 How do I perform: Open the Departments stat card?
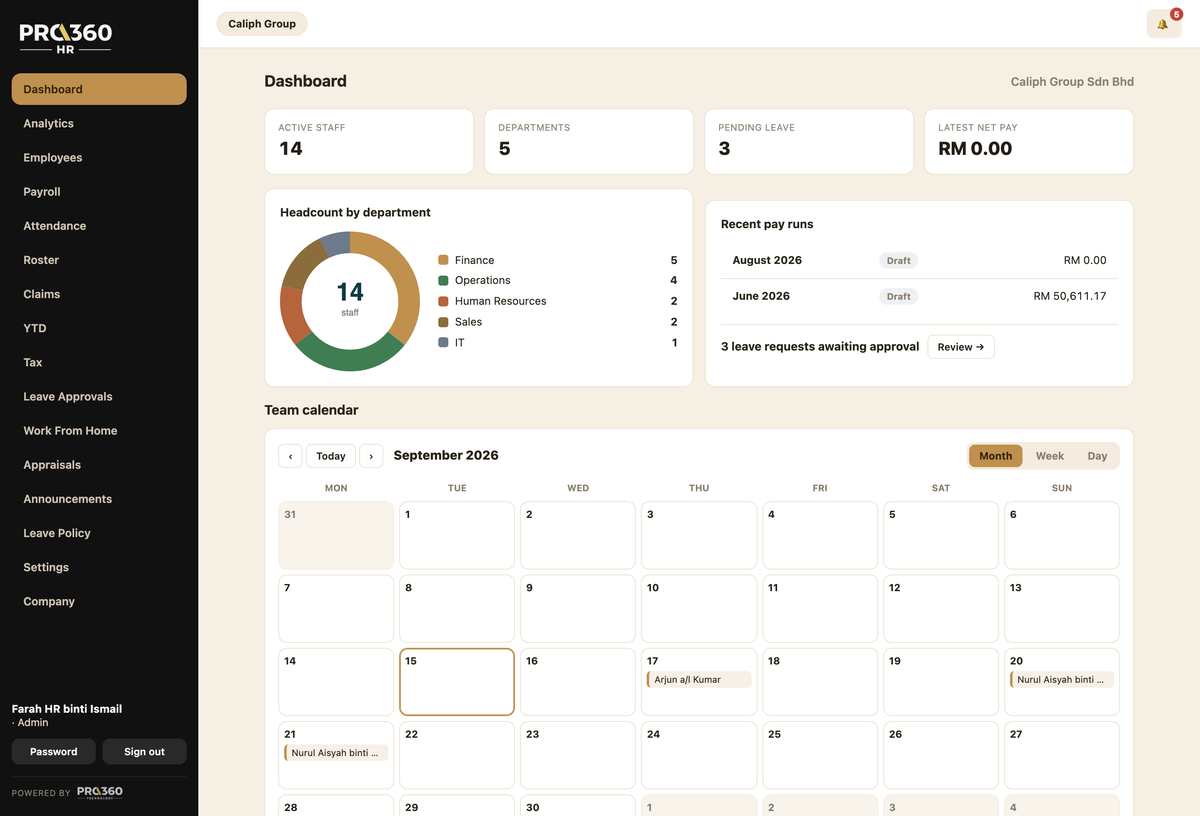point(589,142)
